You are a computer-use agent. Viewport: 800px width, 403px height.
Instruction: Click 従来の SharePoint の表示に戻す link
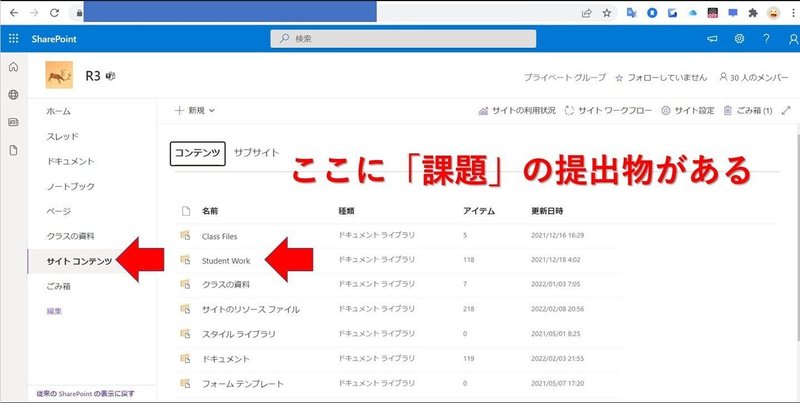point(86,394)
